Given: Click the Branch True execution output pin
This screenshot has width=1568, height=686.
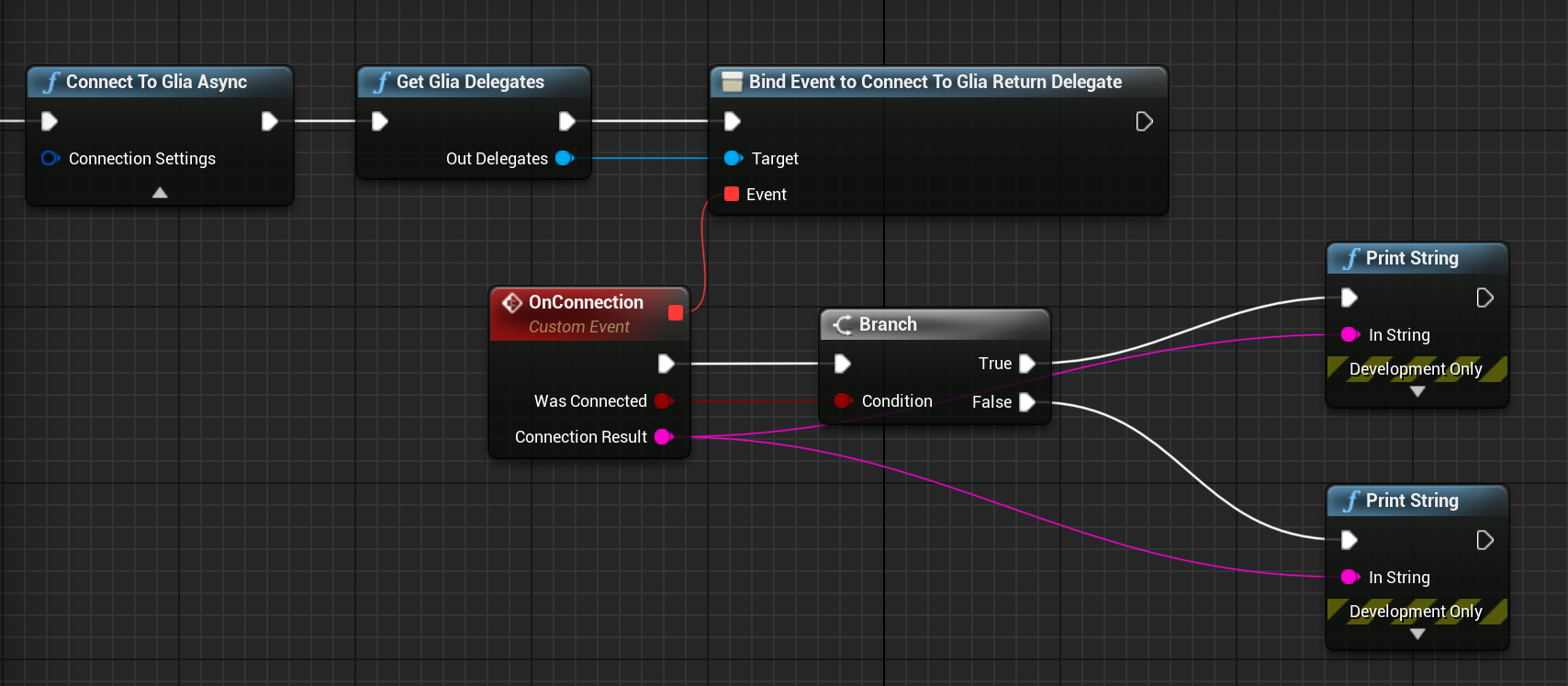Looking at the screenshot, I should [x=1027, y=364].
